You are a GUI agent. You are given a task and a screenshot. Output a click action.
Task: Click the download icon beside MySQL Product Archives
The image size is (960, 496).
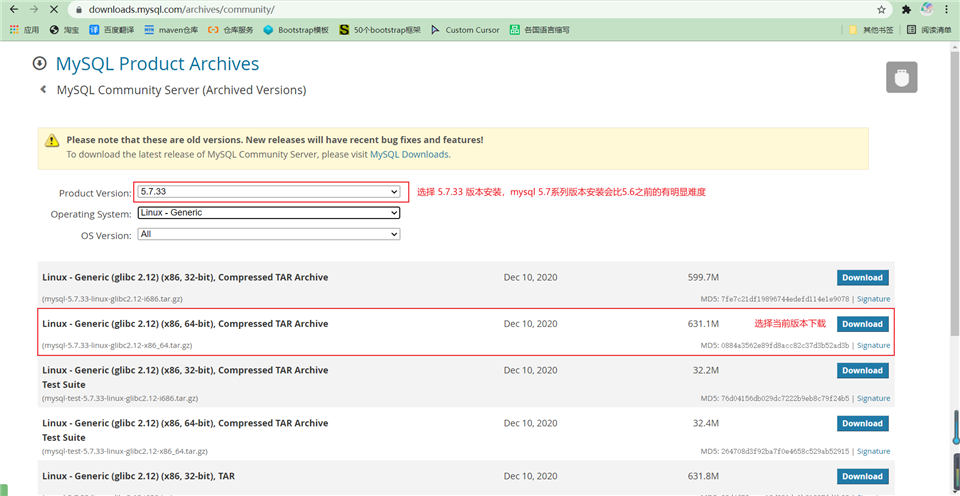(39, 63)
